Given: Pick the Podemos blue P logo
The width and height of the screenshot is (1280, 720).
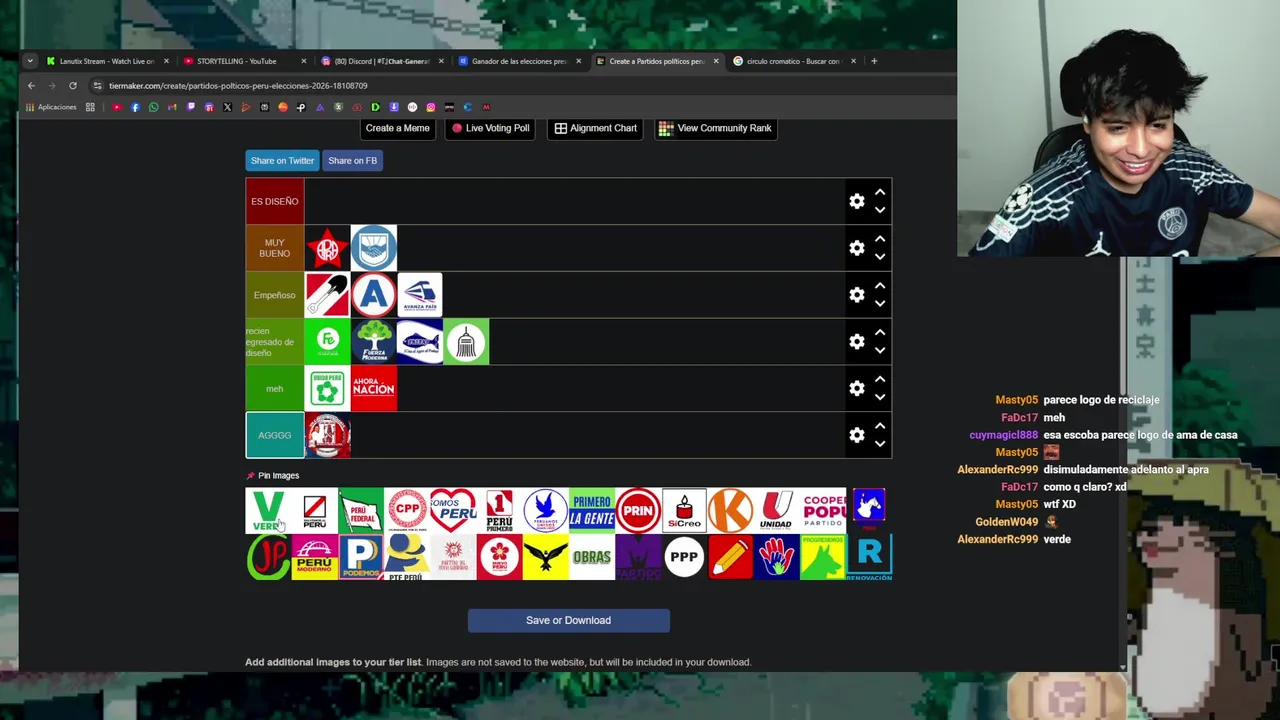Looking at the screenshot, I should [360, 557].
